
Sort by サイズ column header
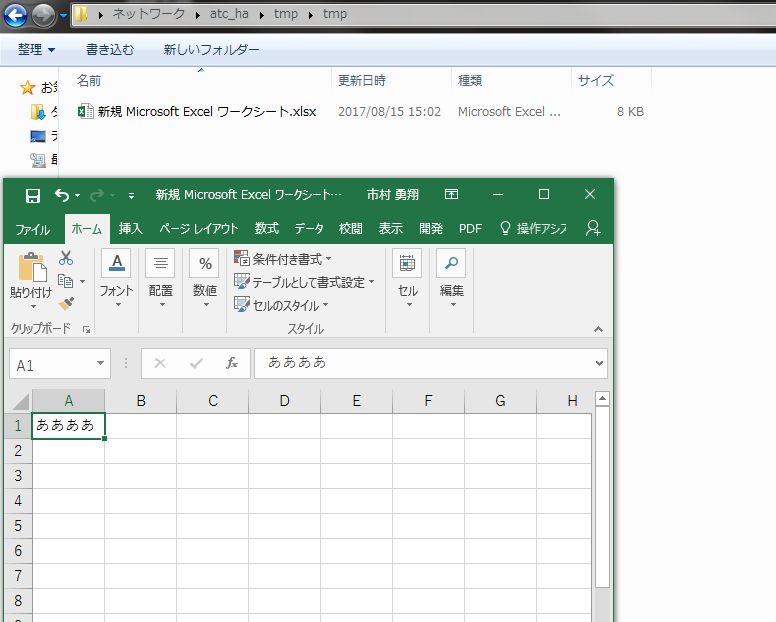(x=611, y=80)
